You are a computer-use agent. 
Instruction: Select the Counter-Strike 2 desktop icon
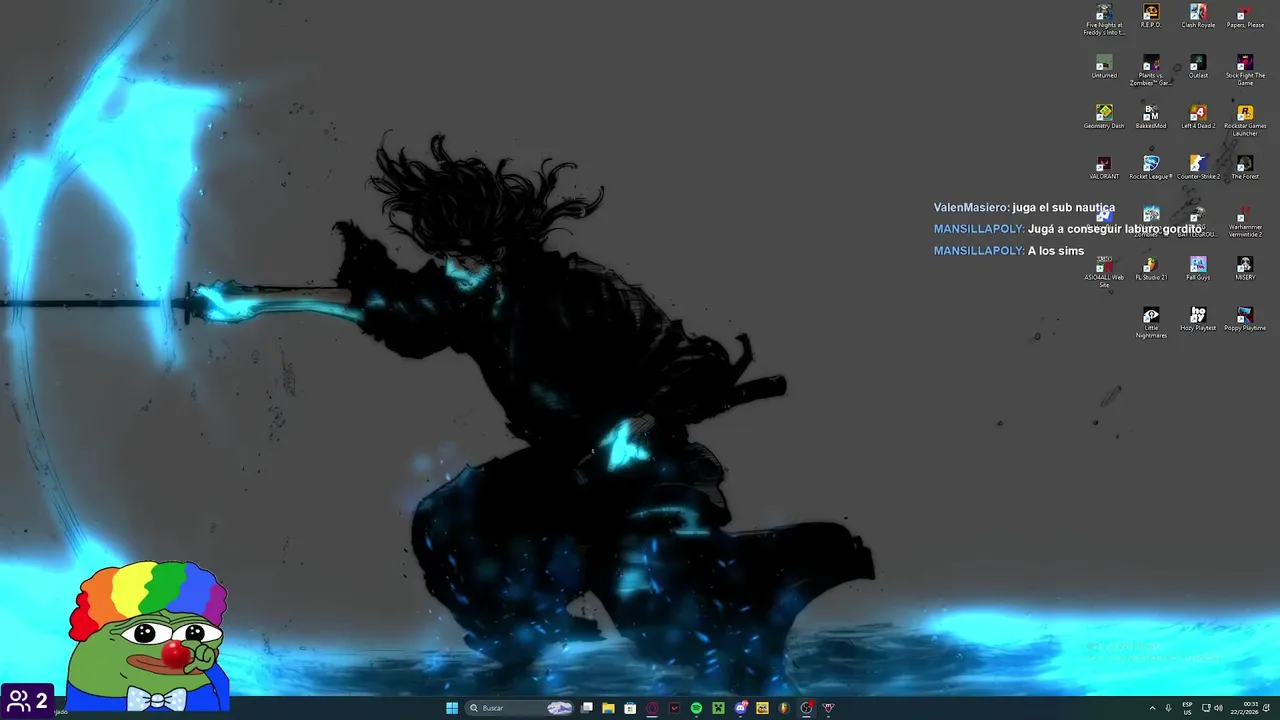1198,167
